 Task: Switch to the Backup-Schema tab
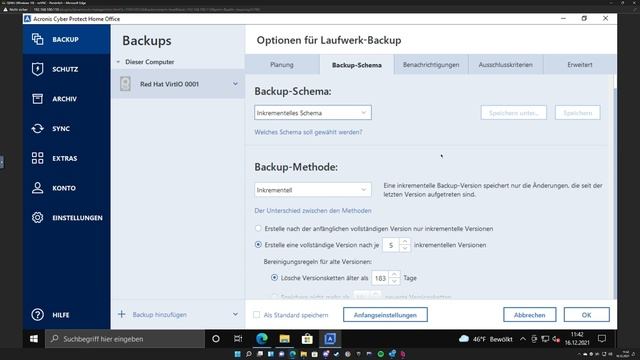point(357,65)
